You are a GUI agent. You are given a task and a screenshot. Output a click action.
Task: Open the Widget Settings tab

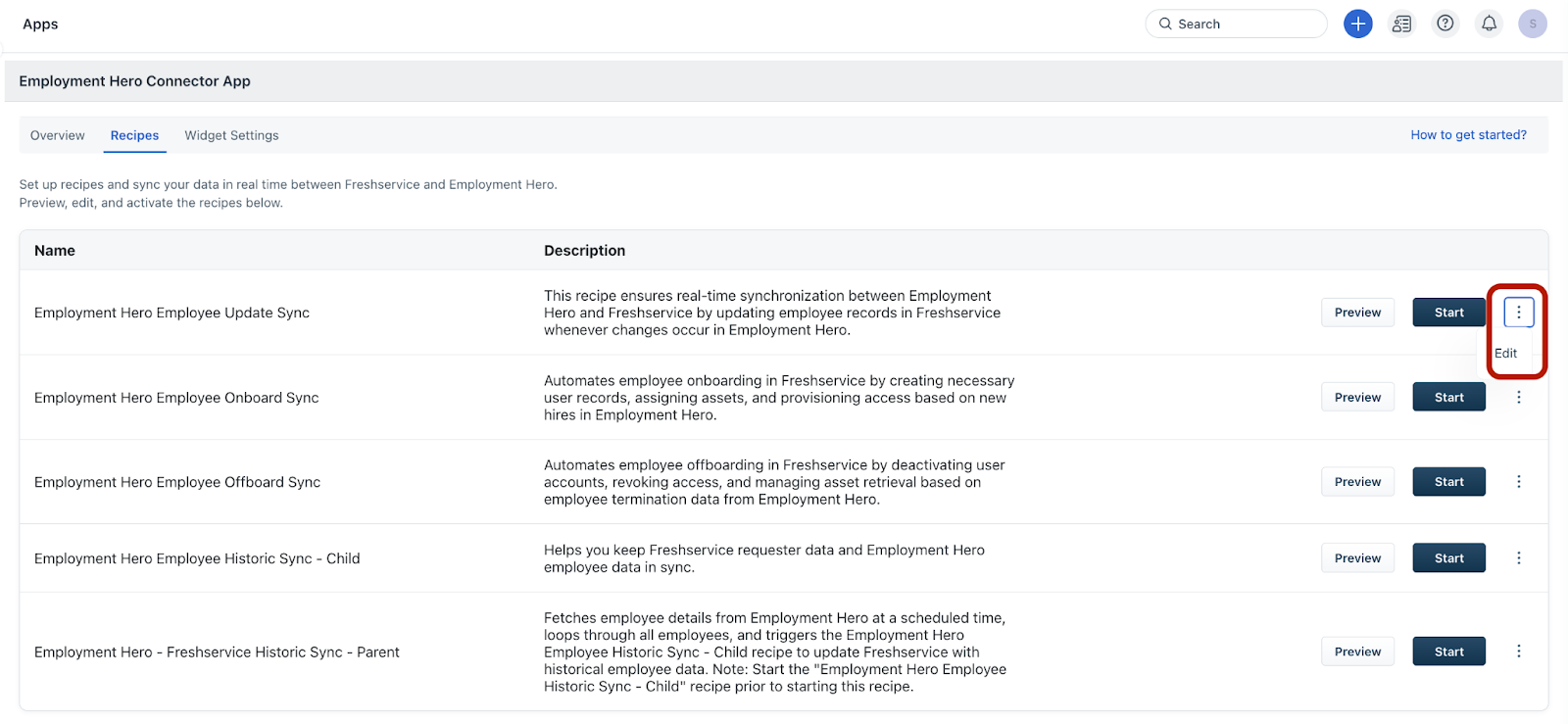click(231, 135)
